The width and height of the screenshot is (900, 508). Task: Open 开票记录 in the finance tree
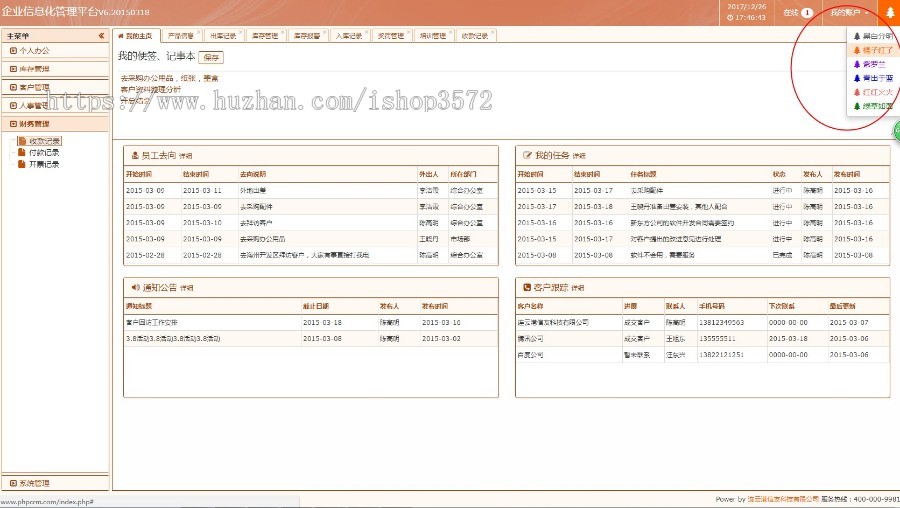(x=44, y=164)
